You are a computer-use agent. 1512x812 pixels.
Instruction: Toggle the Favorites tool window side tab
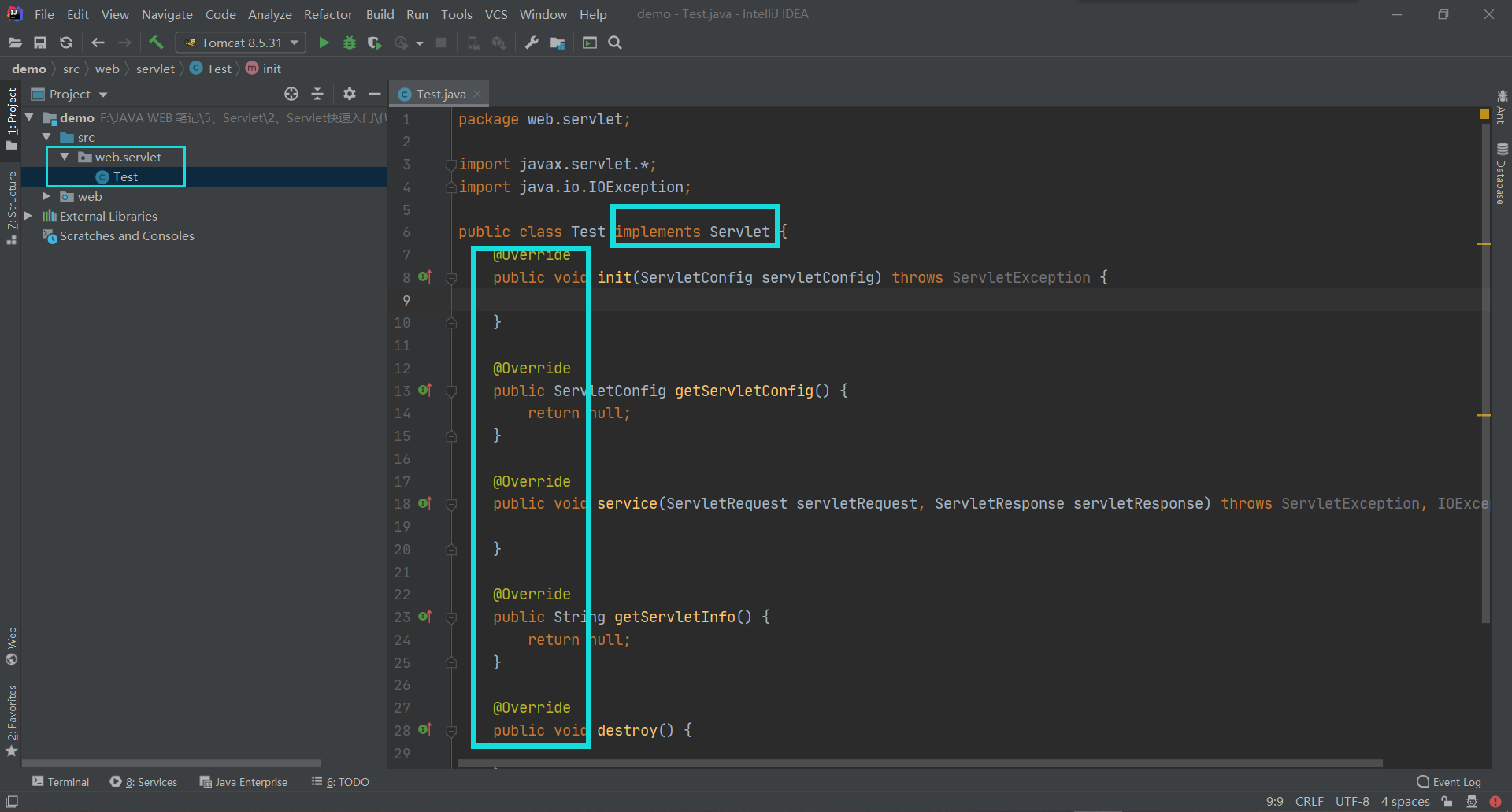point(12,721)
